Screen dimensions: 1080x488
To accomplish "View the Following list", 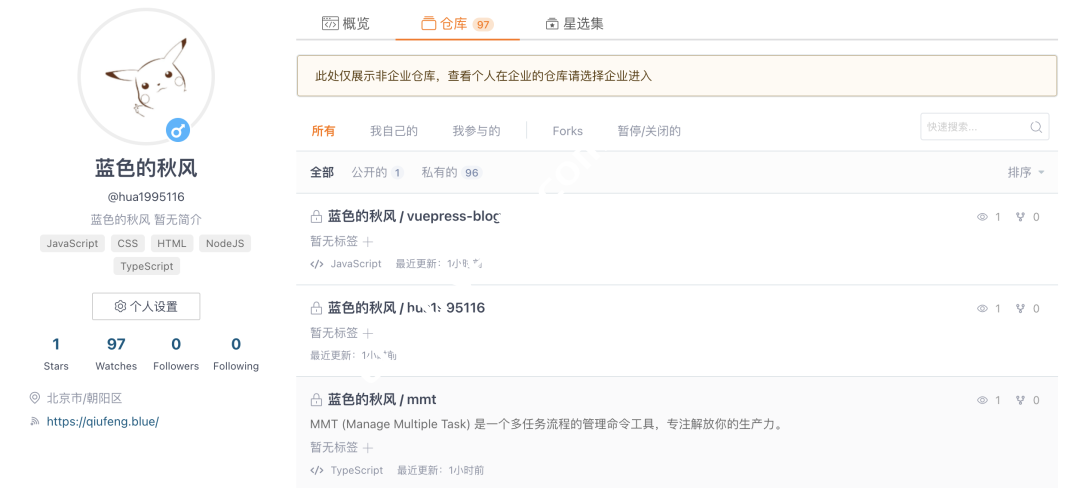I will coord(236,354).
